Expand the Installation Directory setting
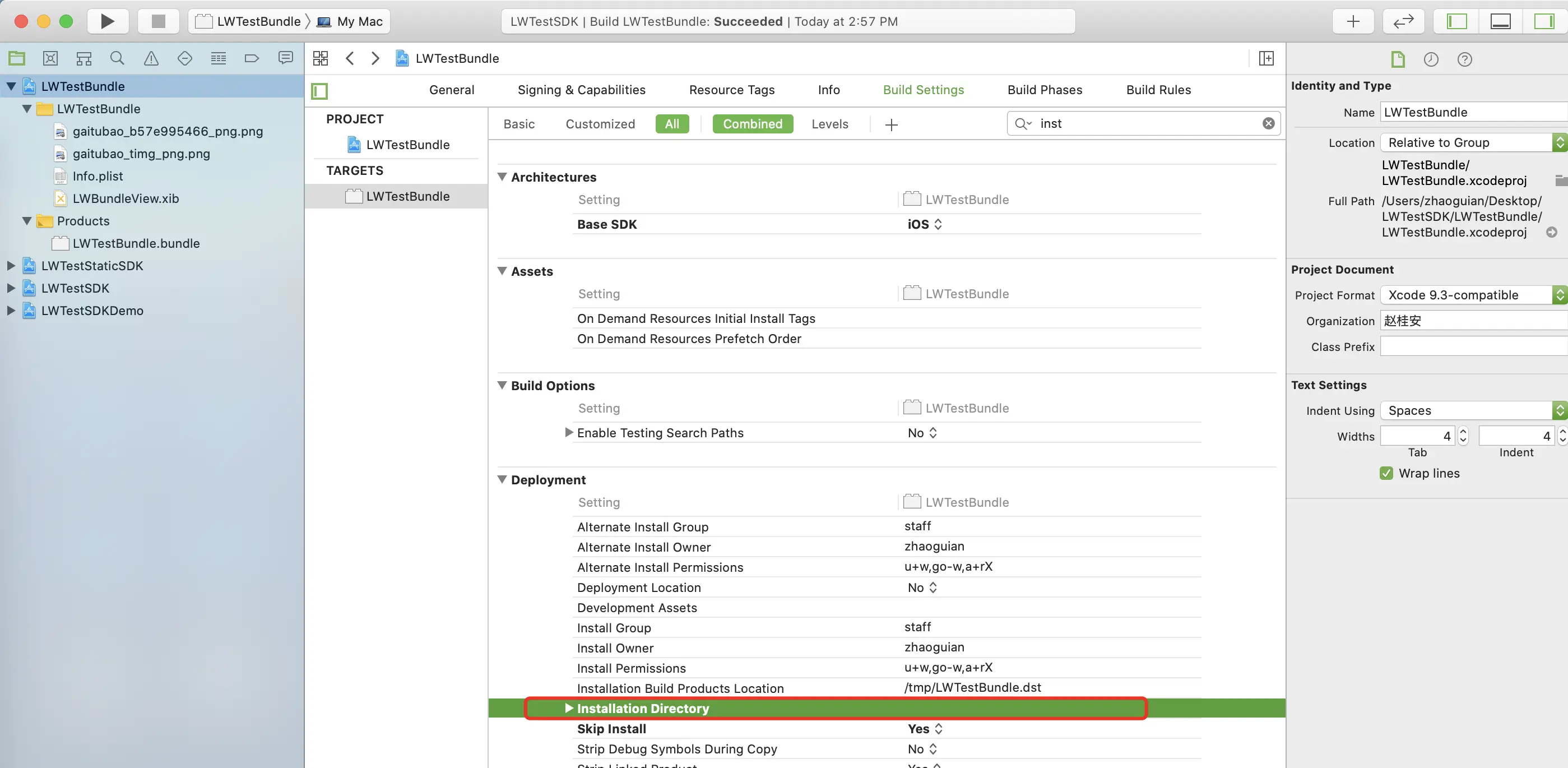 click(568, 709)
